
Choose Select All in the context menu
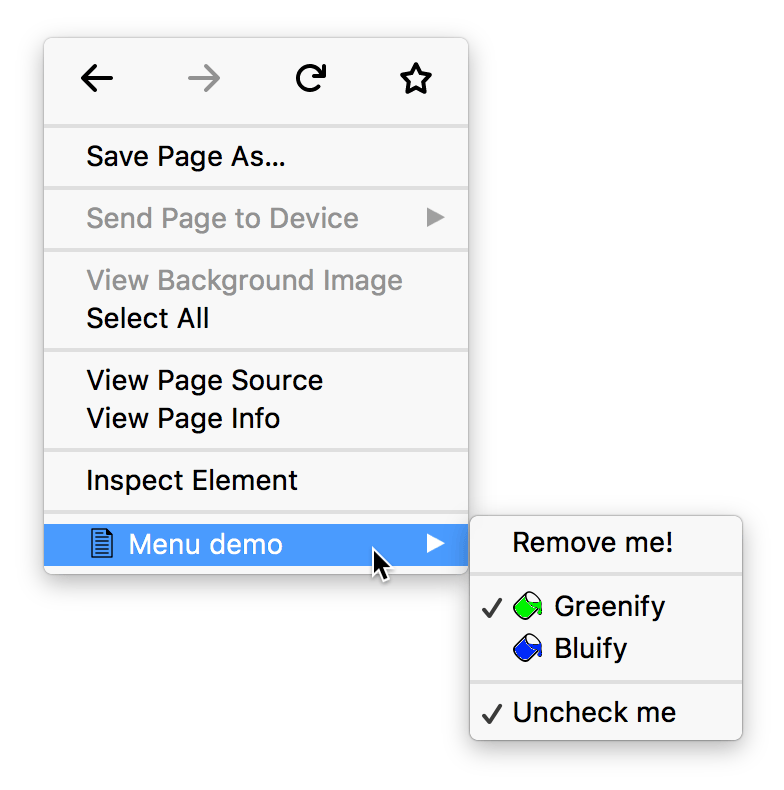tap(148, 318)
